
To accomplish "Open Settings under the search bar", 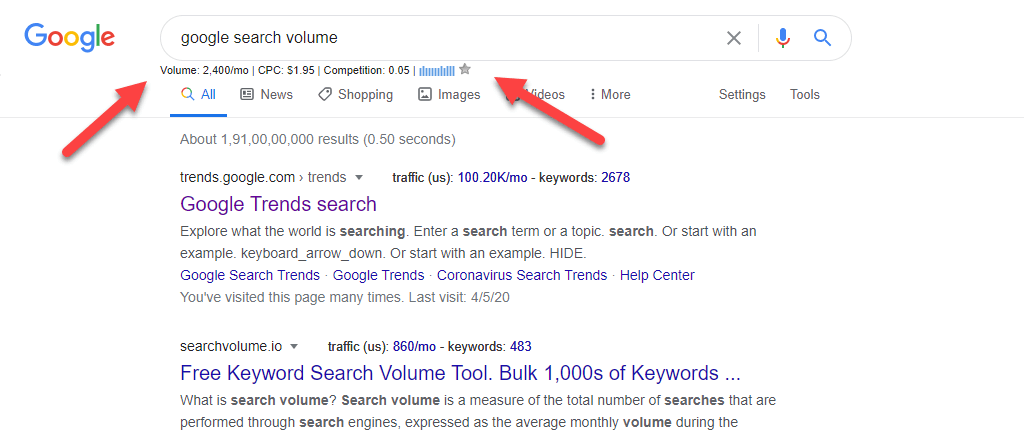I will pos(741,95).
